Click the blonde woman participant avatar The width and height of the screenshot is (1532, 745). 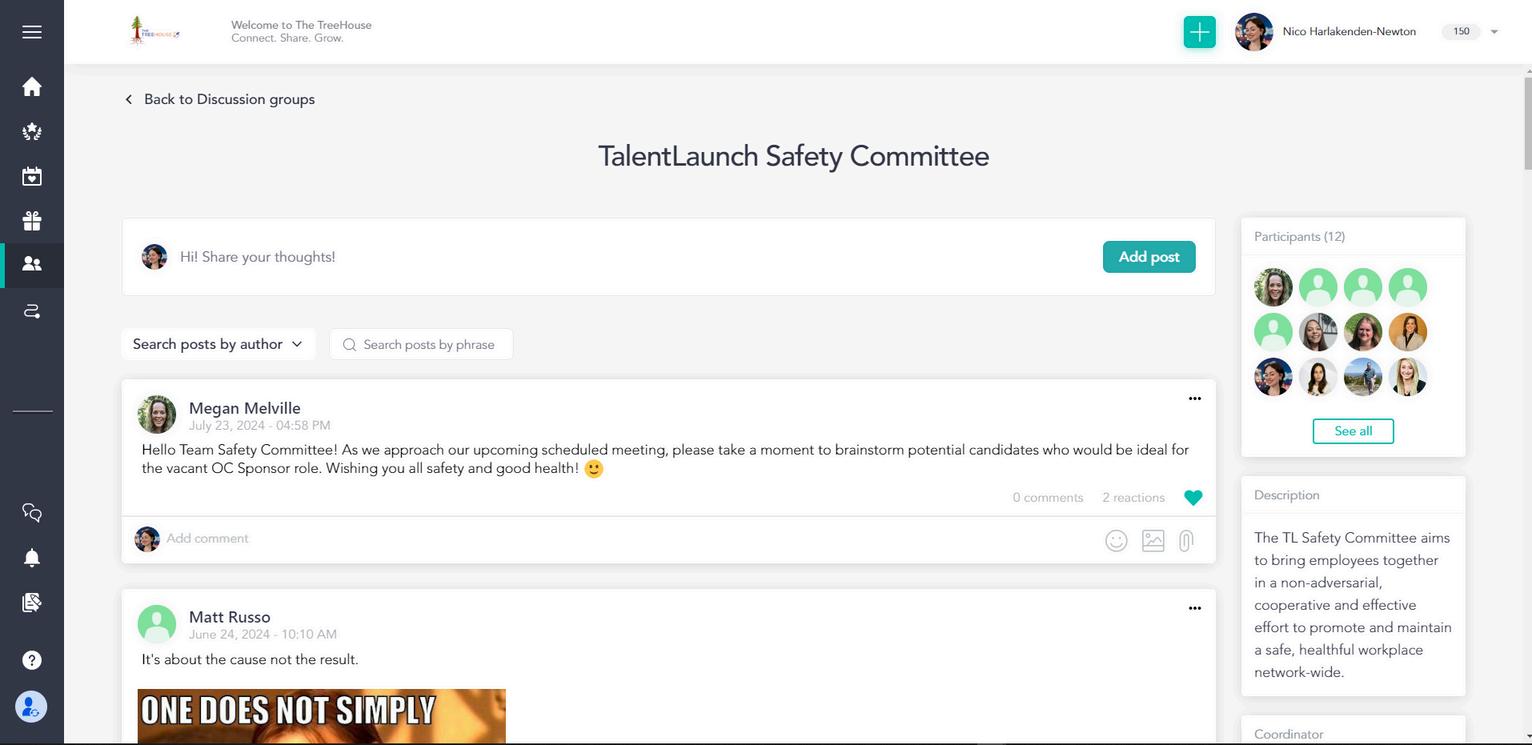coord(1408,377)
